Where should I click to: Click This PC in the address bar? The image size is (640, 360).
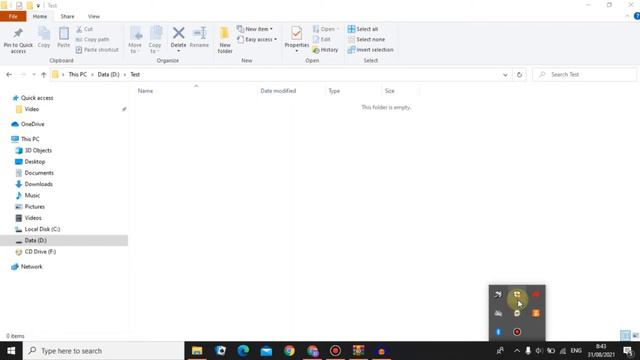78,75
